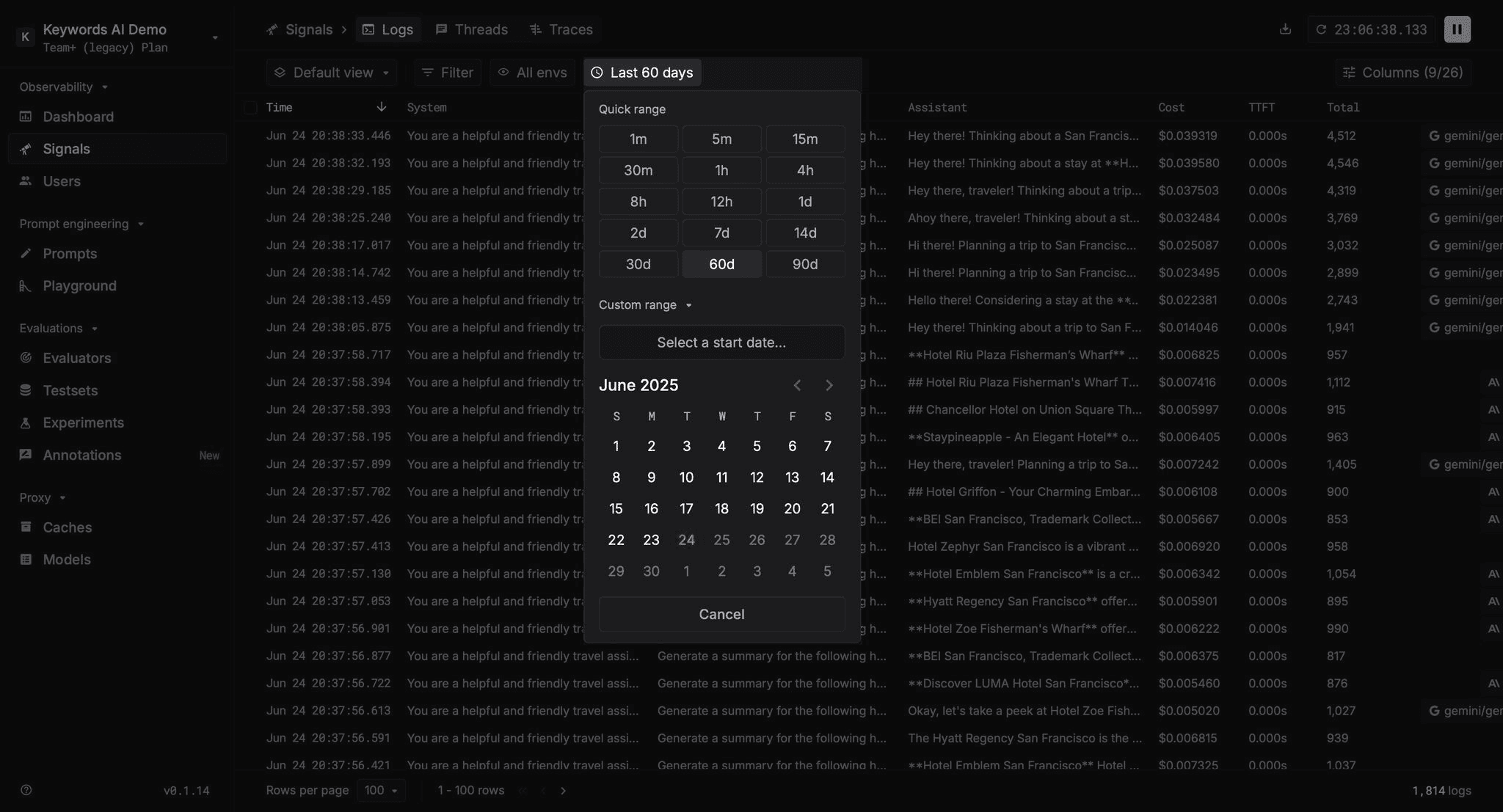1503x812 pixels.
Task: Go to previous month in the calendar
Action: (797, 385)
